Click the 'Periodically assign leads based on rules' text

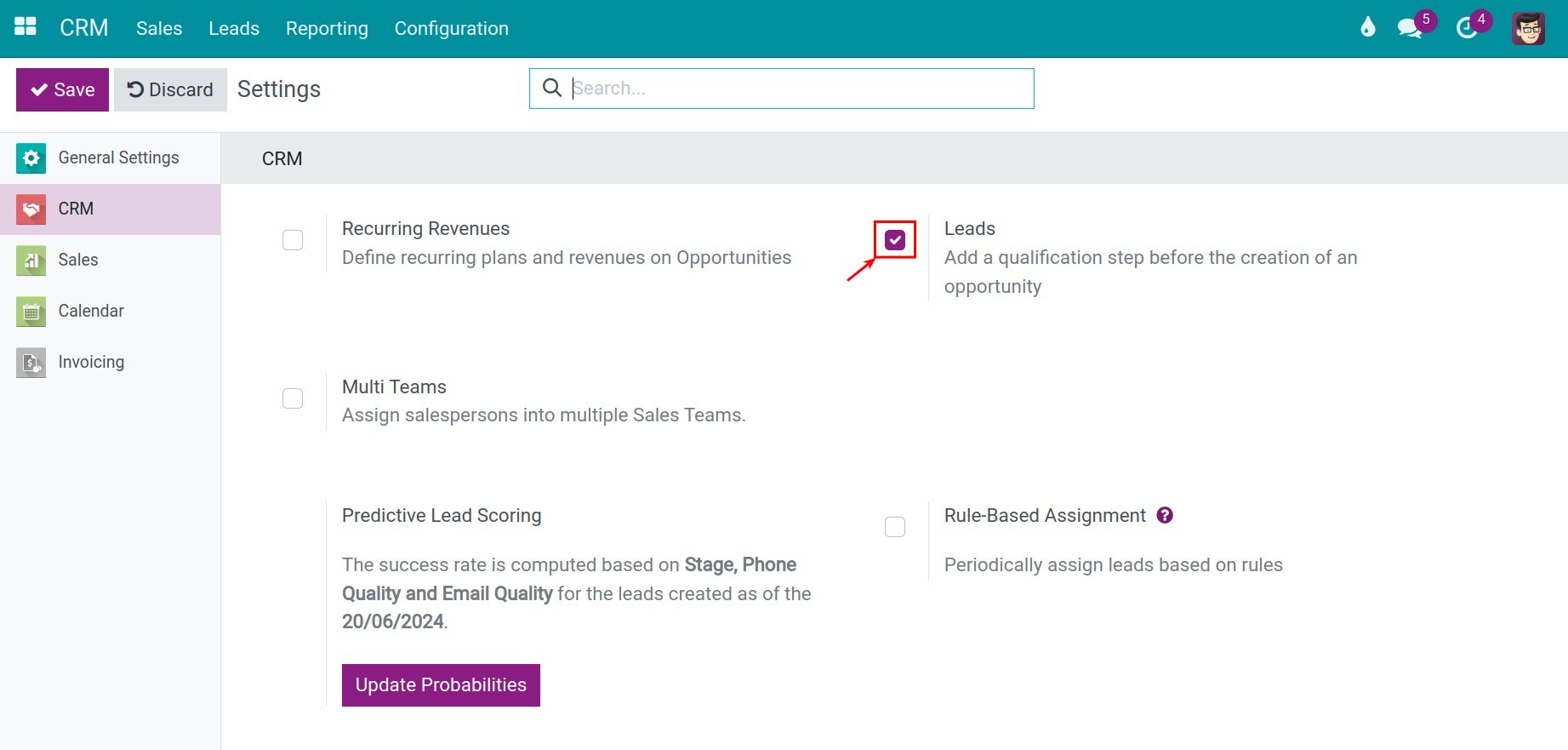[x=1114, y=564]
